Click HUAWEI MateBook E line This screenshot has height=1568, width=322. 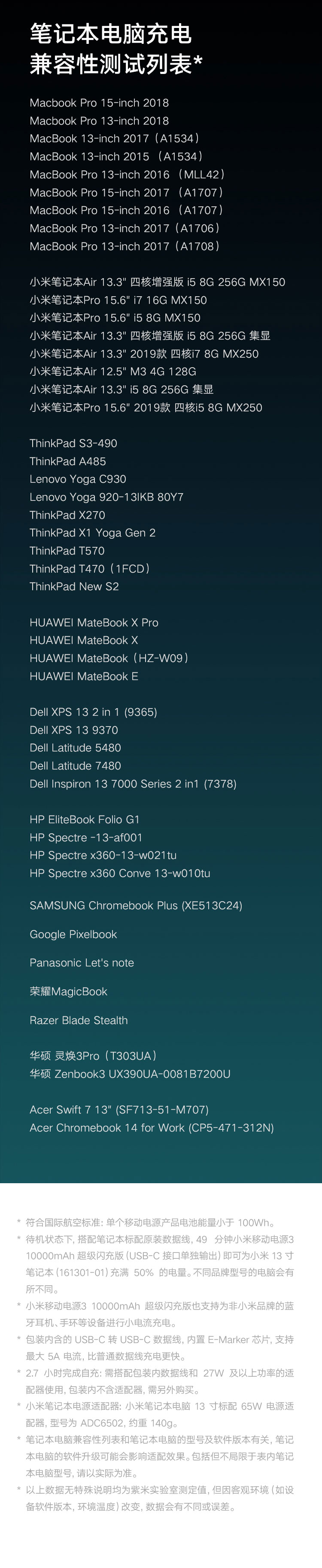[x=84, y=676]
